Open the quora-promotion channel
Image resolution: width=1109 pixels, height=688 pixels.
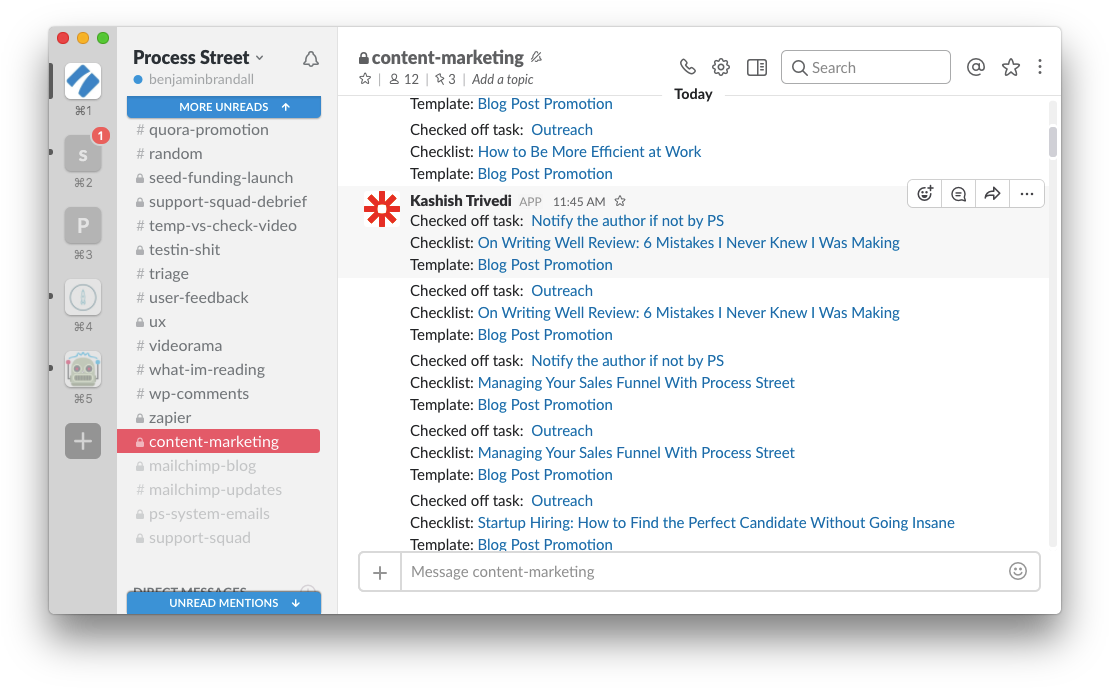[208, 129]
